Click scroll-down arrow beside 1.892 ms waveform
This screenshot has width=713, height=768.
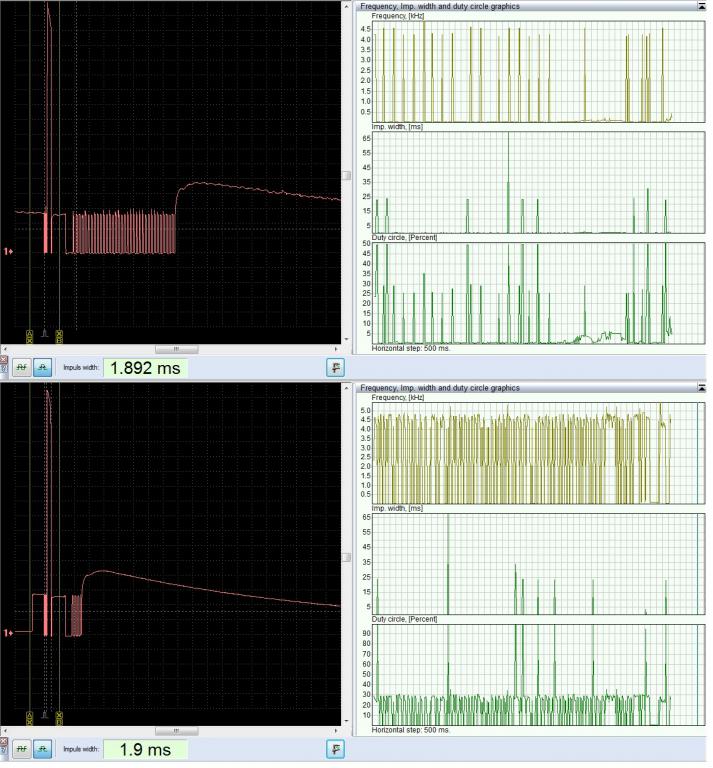click(347, 339)
